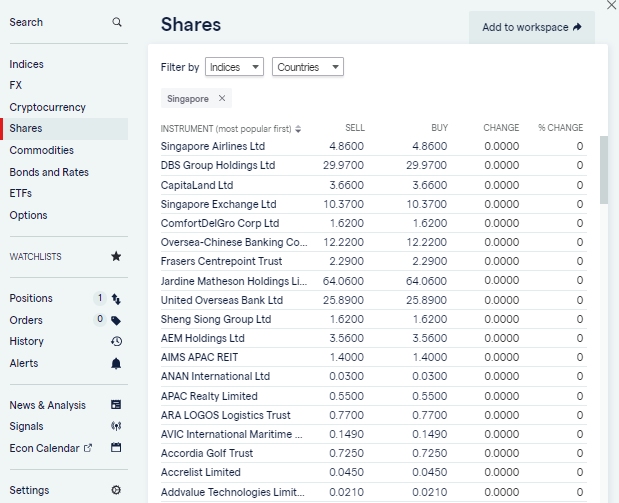The image size is (619, 503).
Task: Click the search magnifier icon
Action: 117,22
